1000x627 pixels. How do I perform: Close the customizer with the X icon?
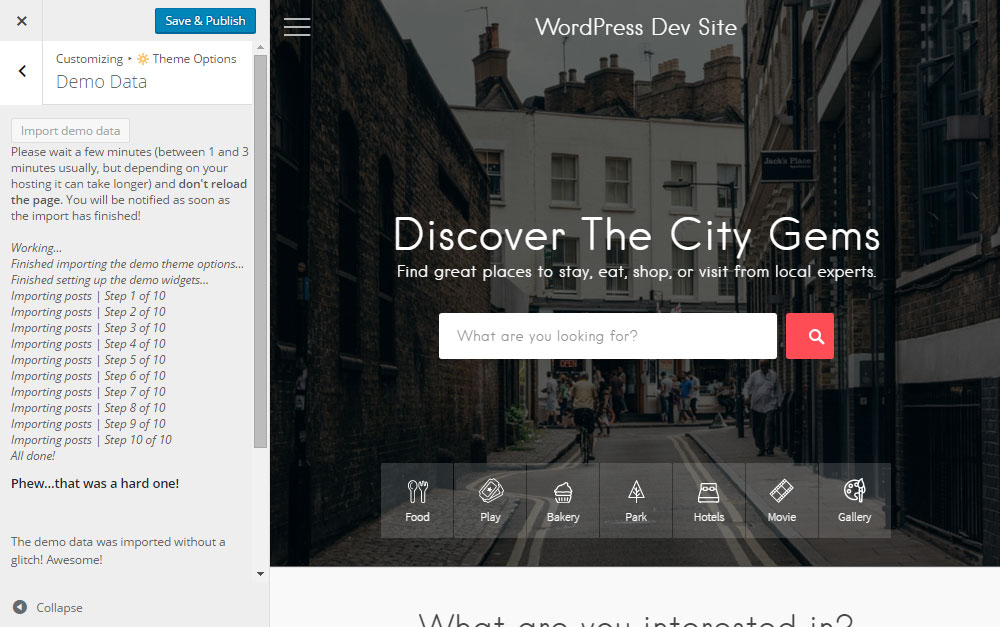click(x=22, y=21)
